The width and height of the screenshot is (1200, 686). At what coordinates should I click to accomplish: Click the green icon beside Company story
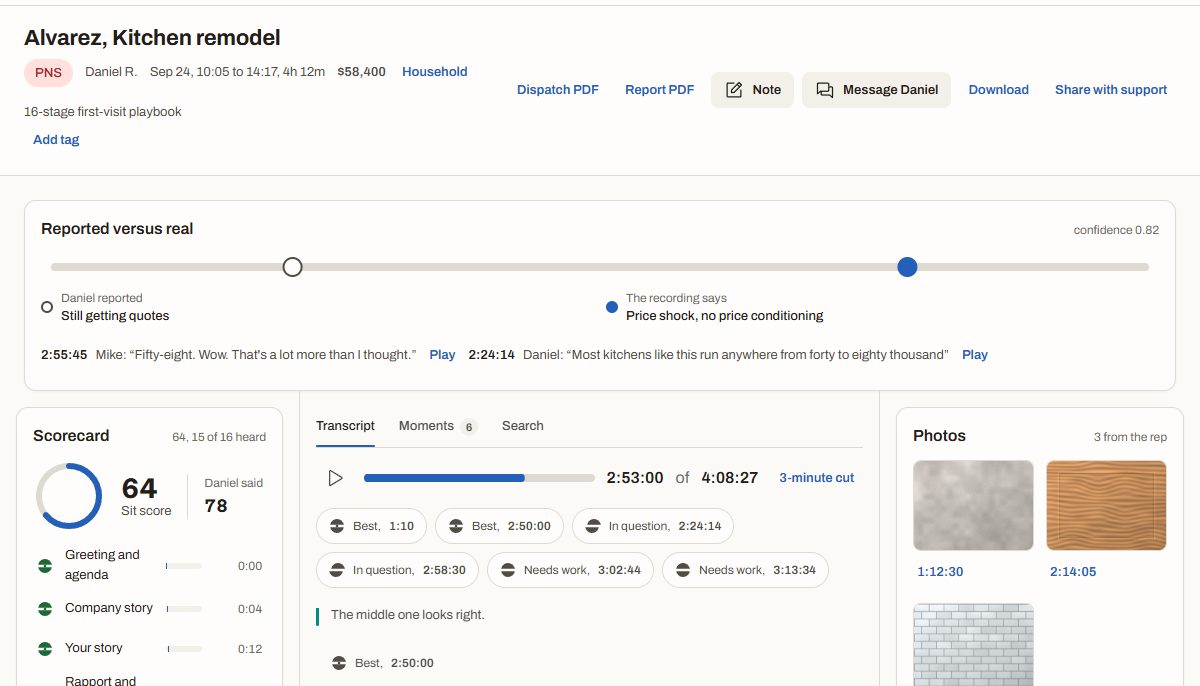[45, 608]
